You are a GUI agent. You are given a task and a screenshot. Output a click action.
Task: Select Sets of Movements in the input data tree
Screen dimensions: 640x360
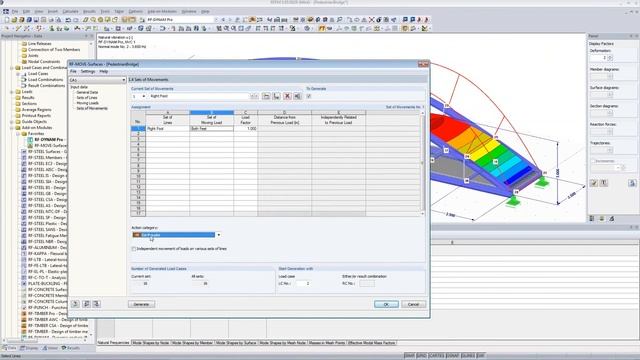click(x=92, y=108)
